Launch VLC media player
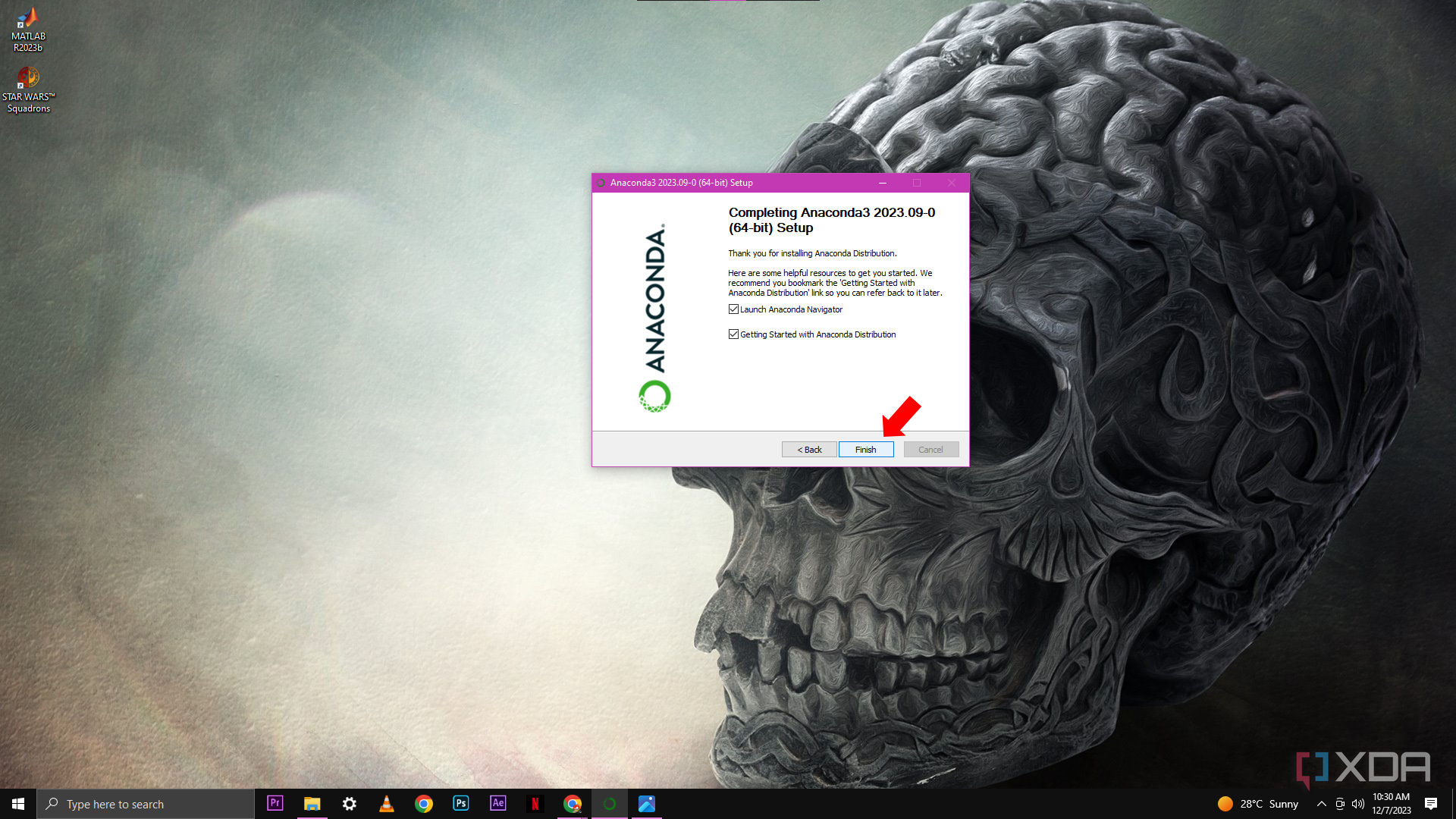The image size is (1456, 819). [x=387, y=803]
